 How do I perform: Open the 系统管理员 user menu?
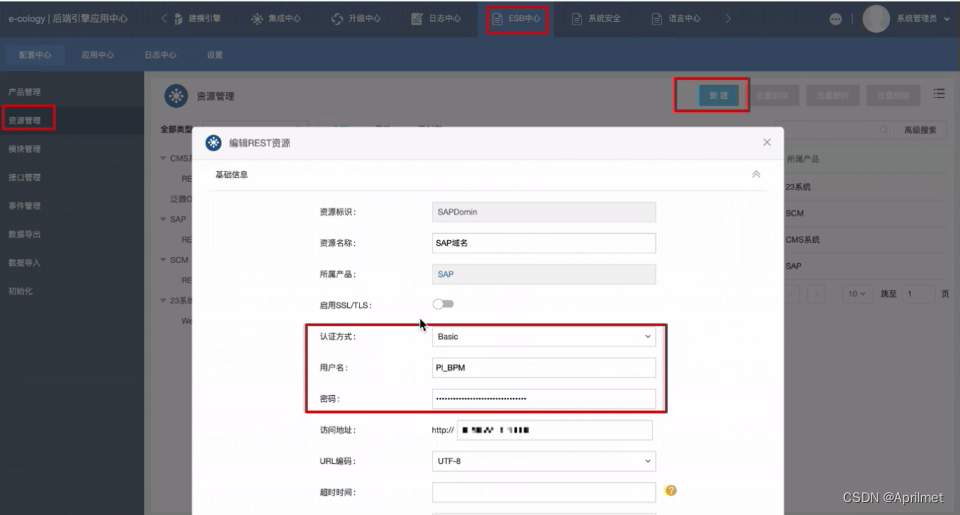click(x=923, y=19)
